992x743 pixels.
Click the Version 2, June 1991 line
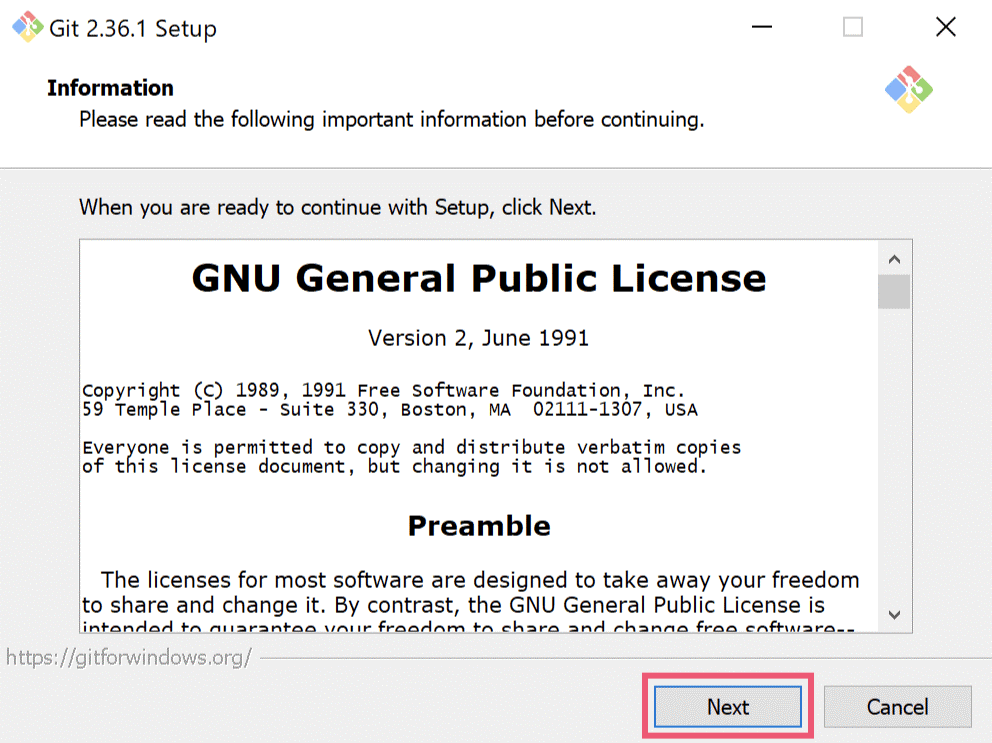coord(478,338)
